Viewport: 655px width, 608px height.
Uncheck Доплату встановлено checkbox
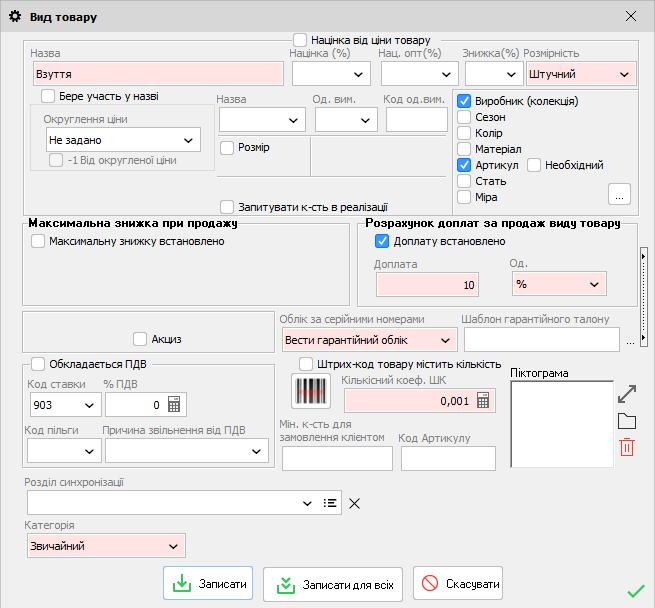click(382, 241)
